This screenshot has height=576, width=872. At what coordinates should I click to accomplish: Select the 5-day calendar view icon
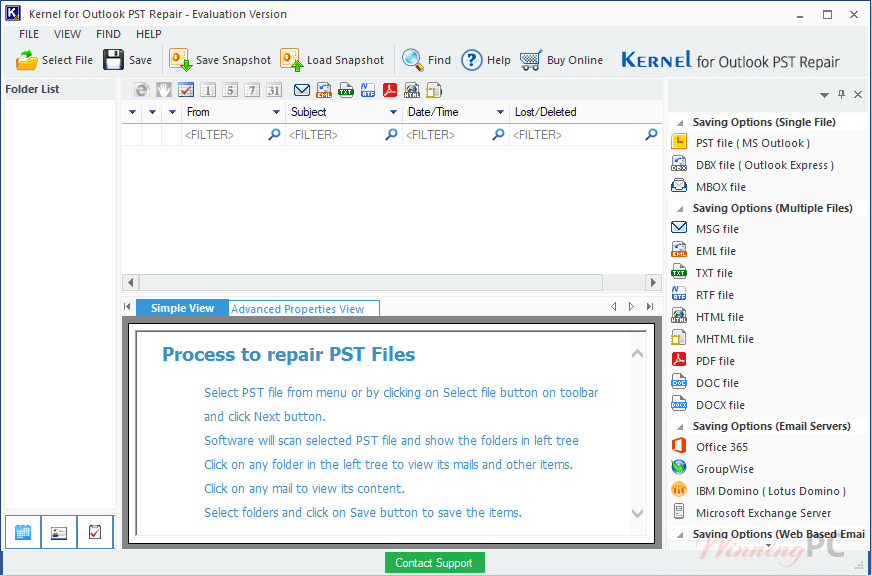230,90
